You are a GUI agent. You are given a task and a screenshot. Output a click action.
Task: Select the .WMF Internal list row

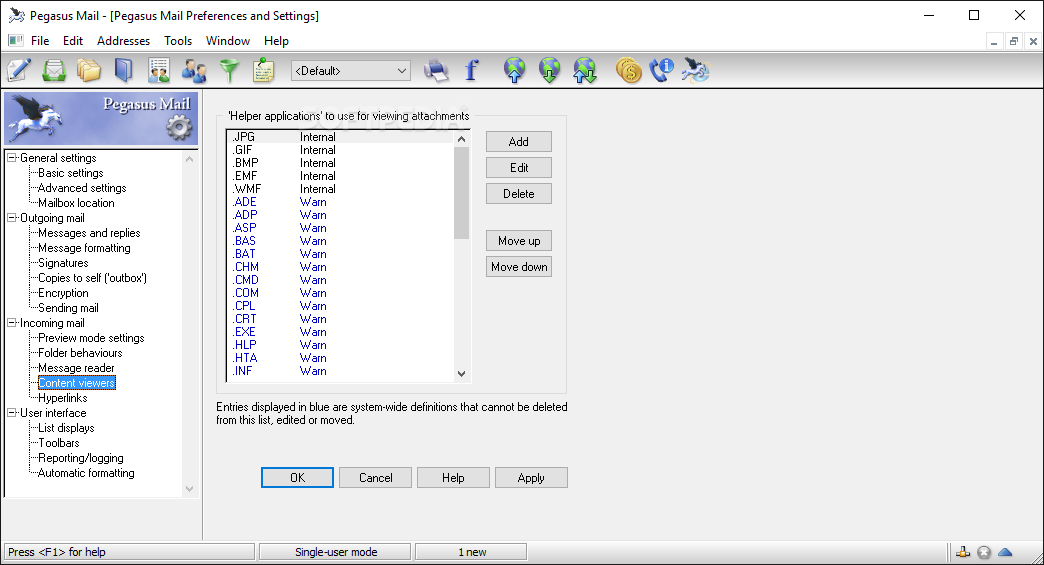340,189
